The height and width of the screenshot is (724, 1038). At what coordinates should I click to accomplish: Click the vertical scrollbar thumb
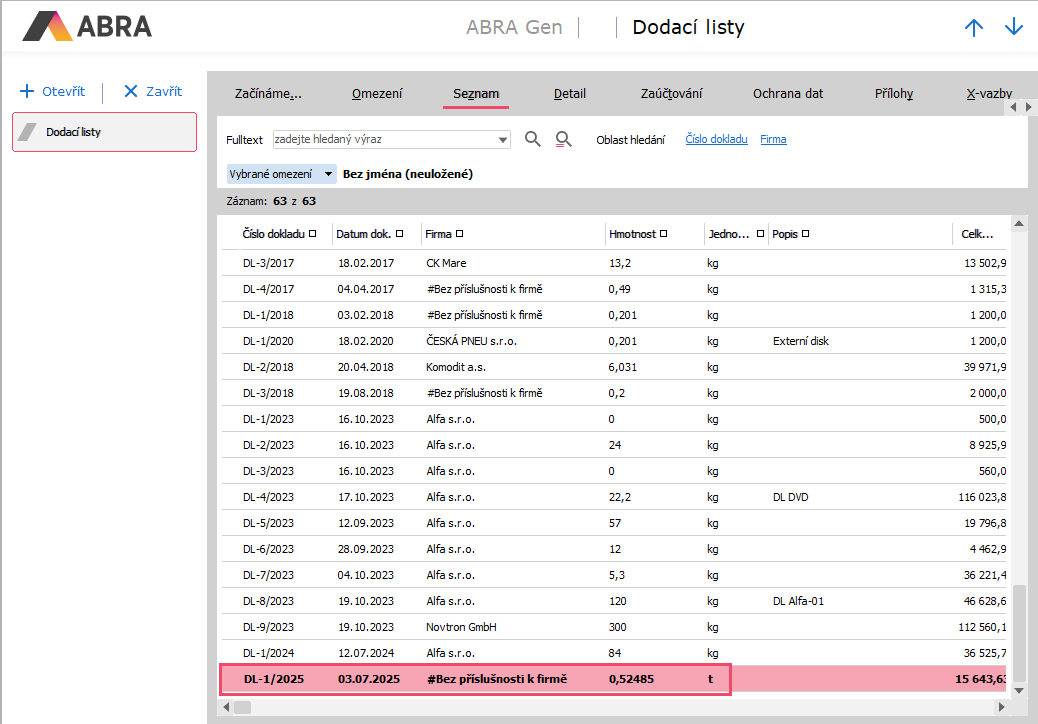click(1019, 632)
